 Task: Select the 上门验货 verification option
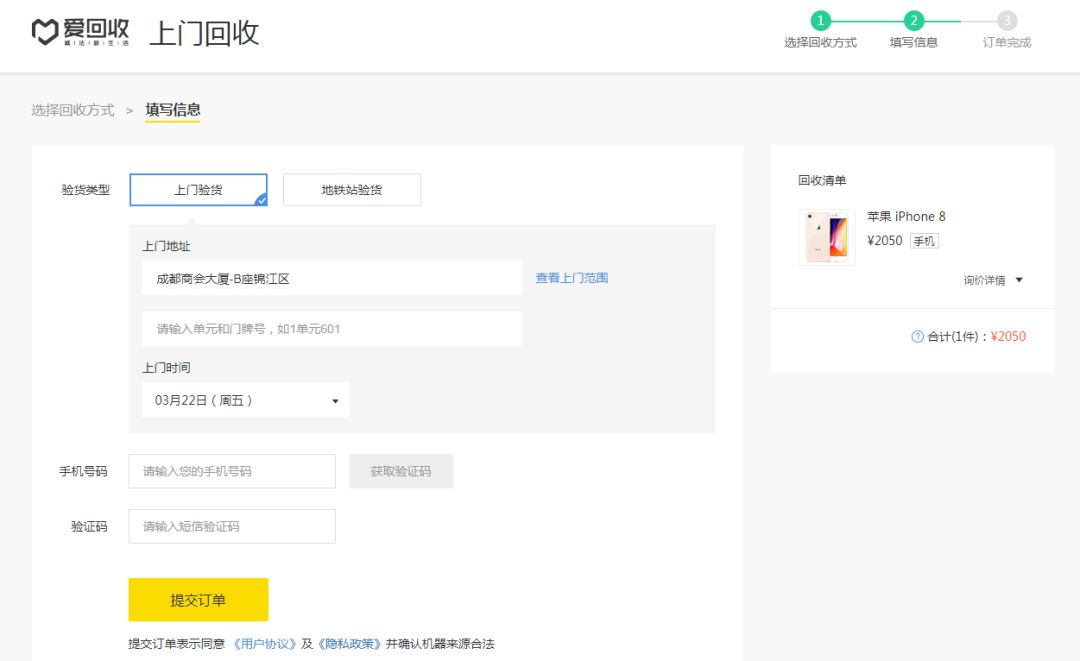198,189
